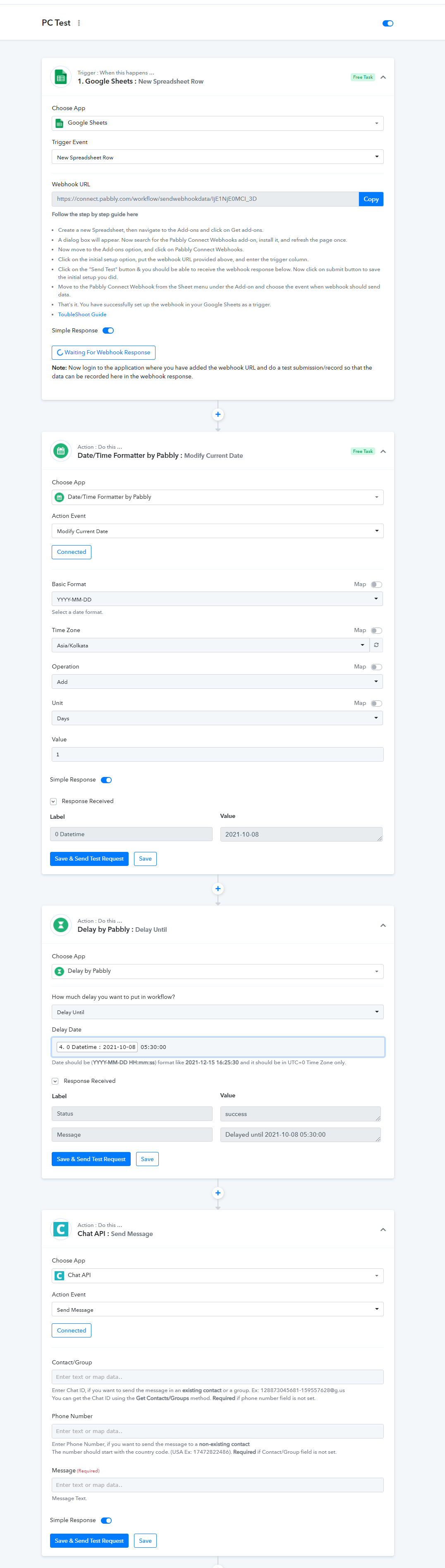The width and height of the screenshot is (445, 1568).
Task: Toggle Map switch for Time Zone
Action: pyautogui.click(x=376, y=630)
